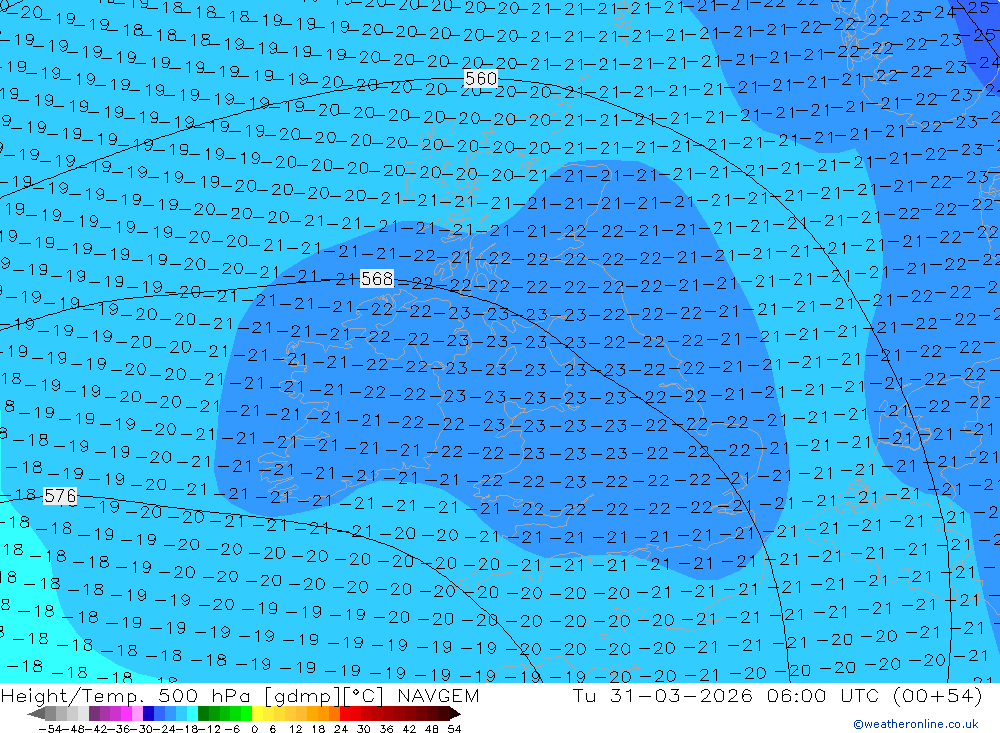The image size is (1000, 733).
Task: Pick the darkest green legend swatch
Action: 203,714
